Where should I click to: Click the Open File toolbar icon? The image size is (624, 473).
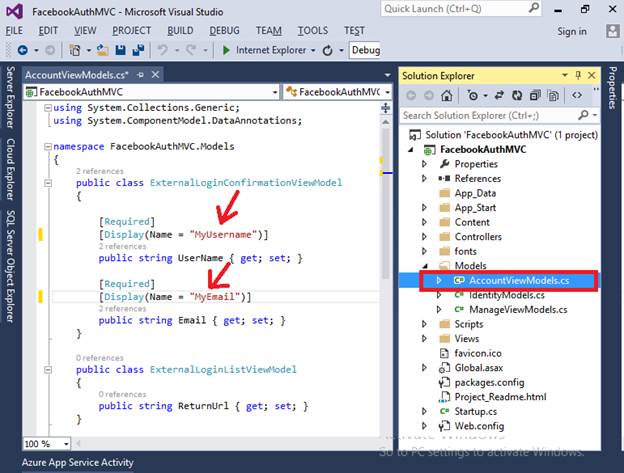(x=103, y=50)
